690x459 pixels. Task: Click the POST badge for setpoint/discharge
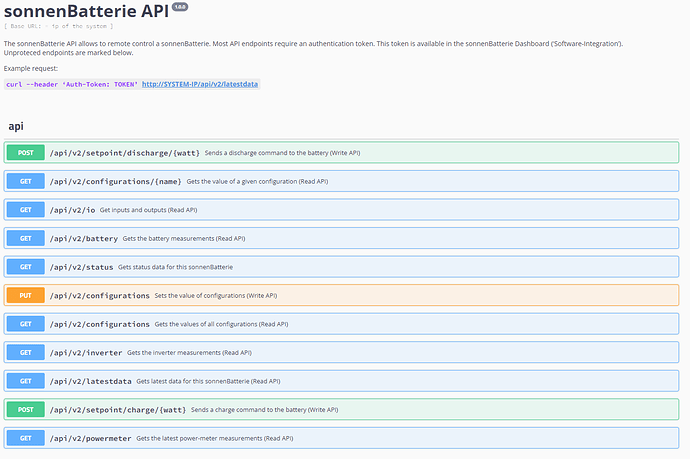click(26, 153)
